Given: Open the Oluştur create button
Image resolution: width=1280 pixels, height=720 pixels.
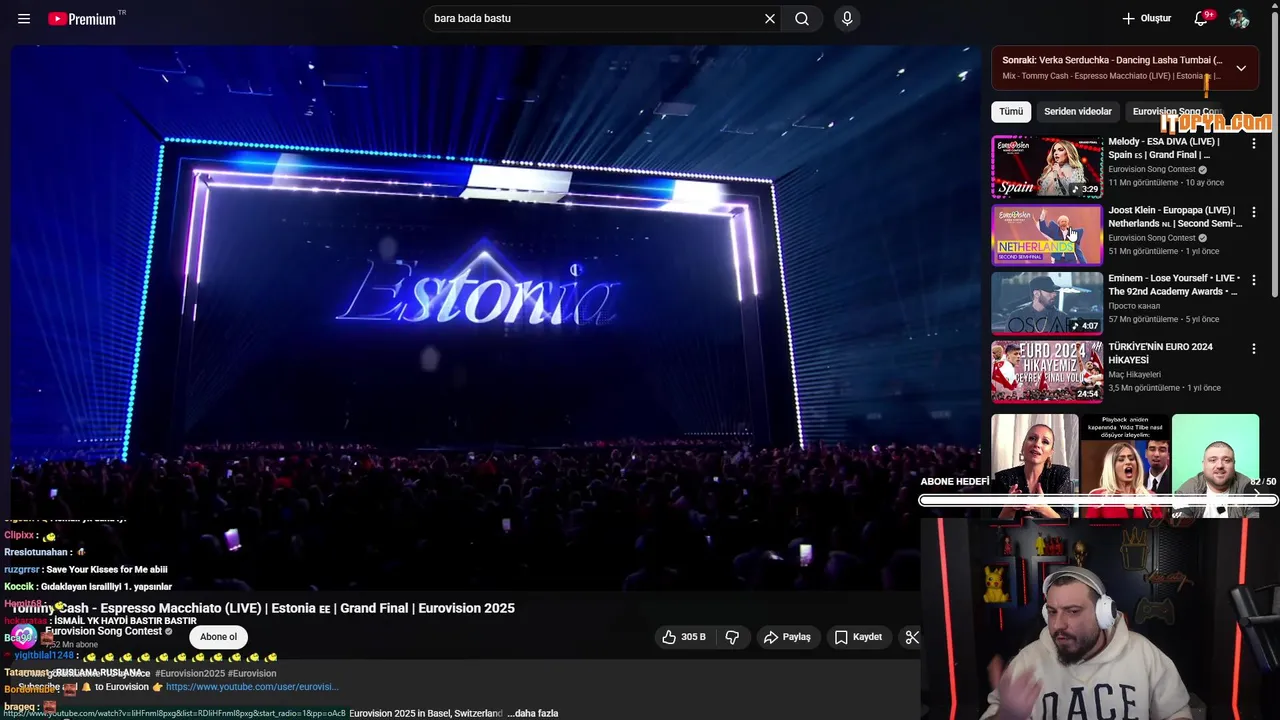Looking at the screenshot, I should tap(1146, 19).
